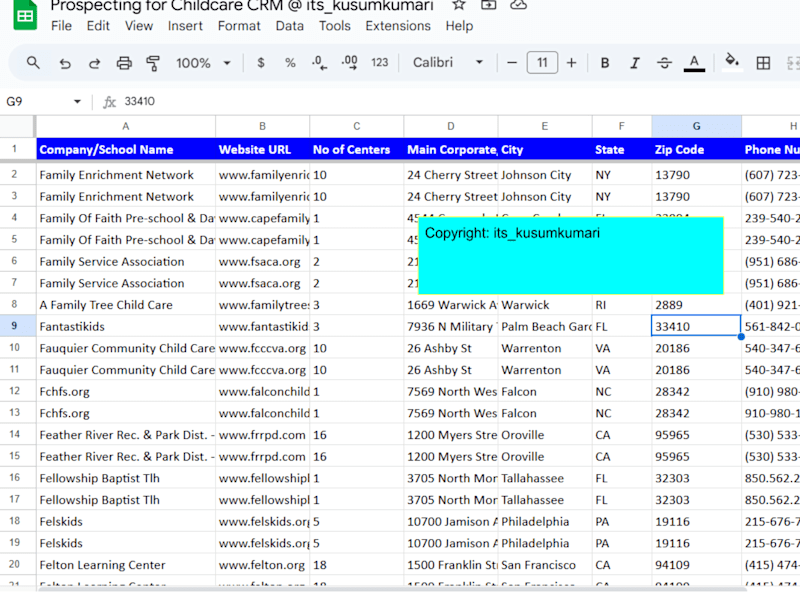Star this spreadsheet document

[x=459, y=5]
